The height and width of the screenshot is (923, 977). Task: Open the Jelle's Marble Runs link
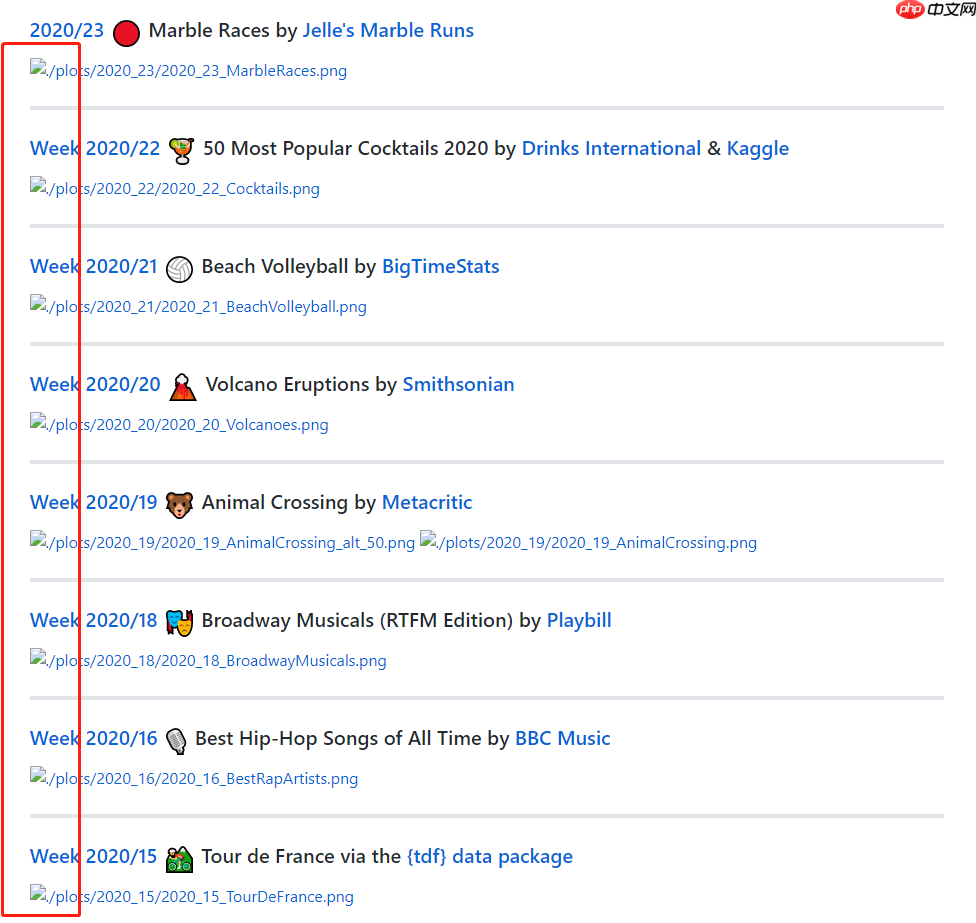pyautogui.click(x=388, y=31)
